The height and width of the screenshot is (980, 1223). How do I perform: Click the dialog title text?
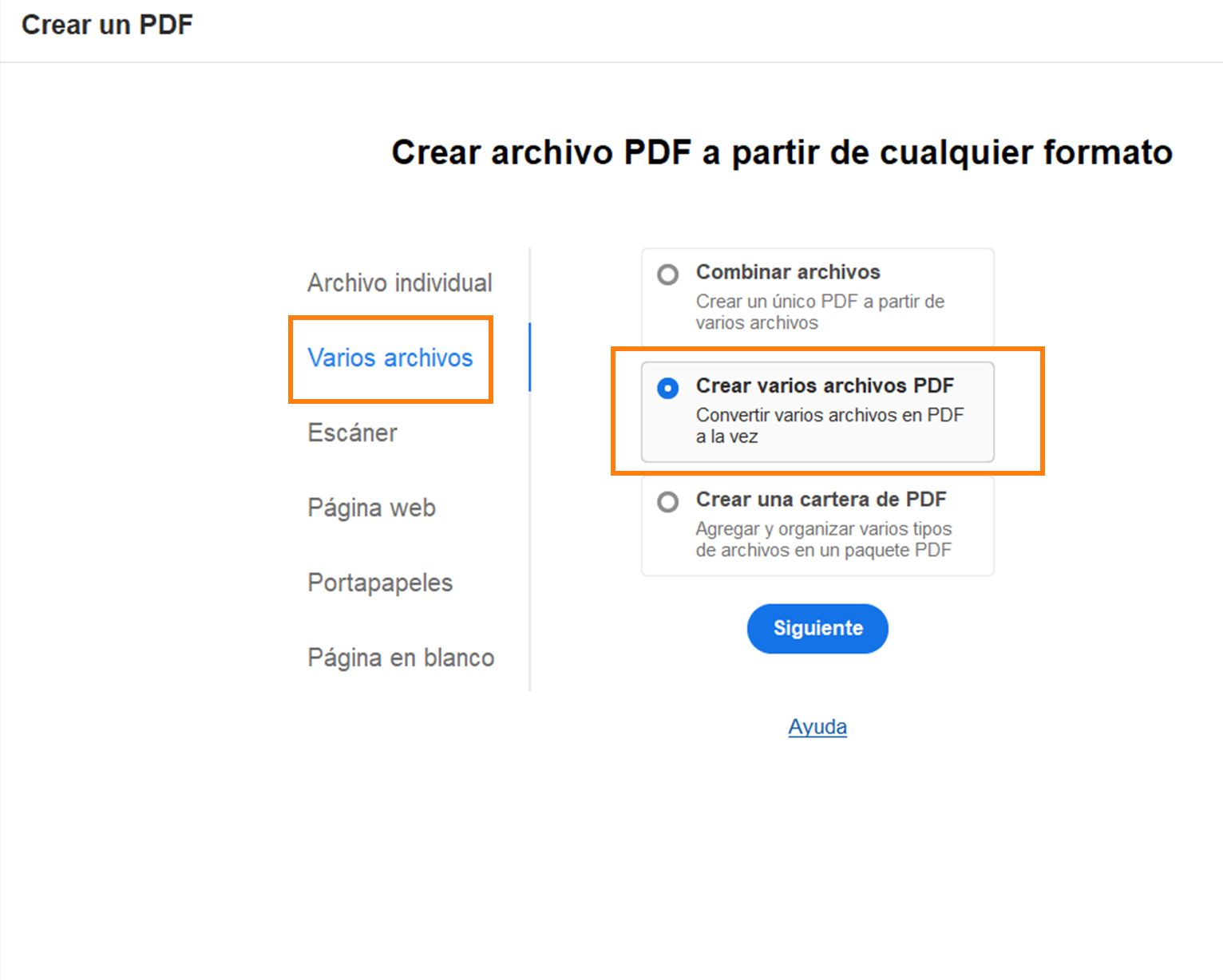781,152
